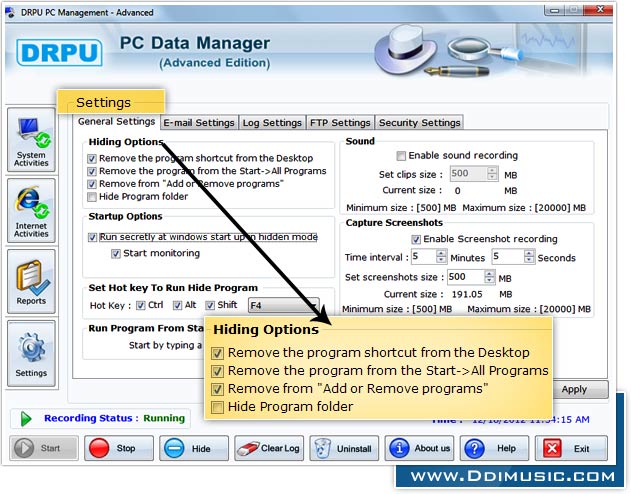631x494 pixels.
Task: Toggle the Alt hot key checkbox
Action: pos(177,306)
